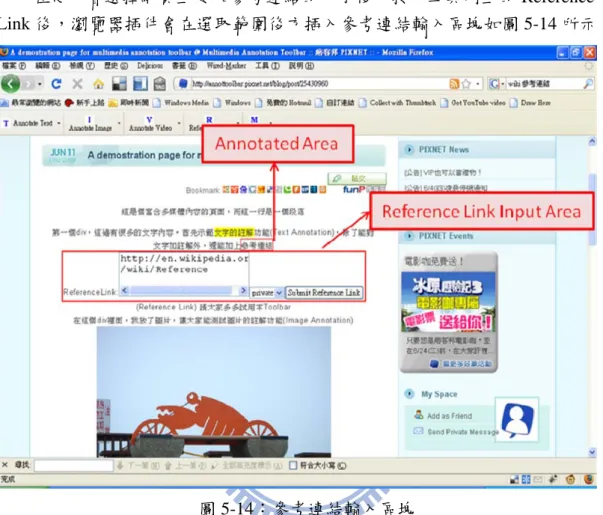Open the 工具 (Tools) menu

point(268,66)
